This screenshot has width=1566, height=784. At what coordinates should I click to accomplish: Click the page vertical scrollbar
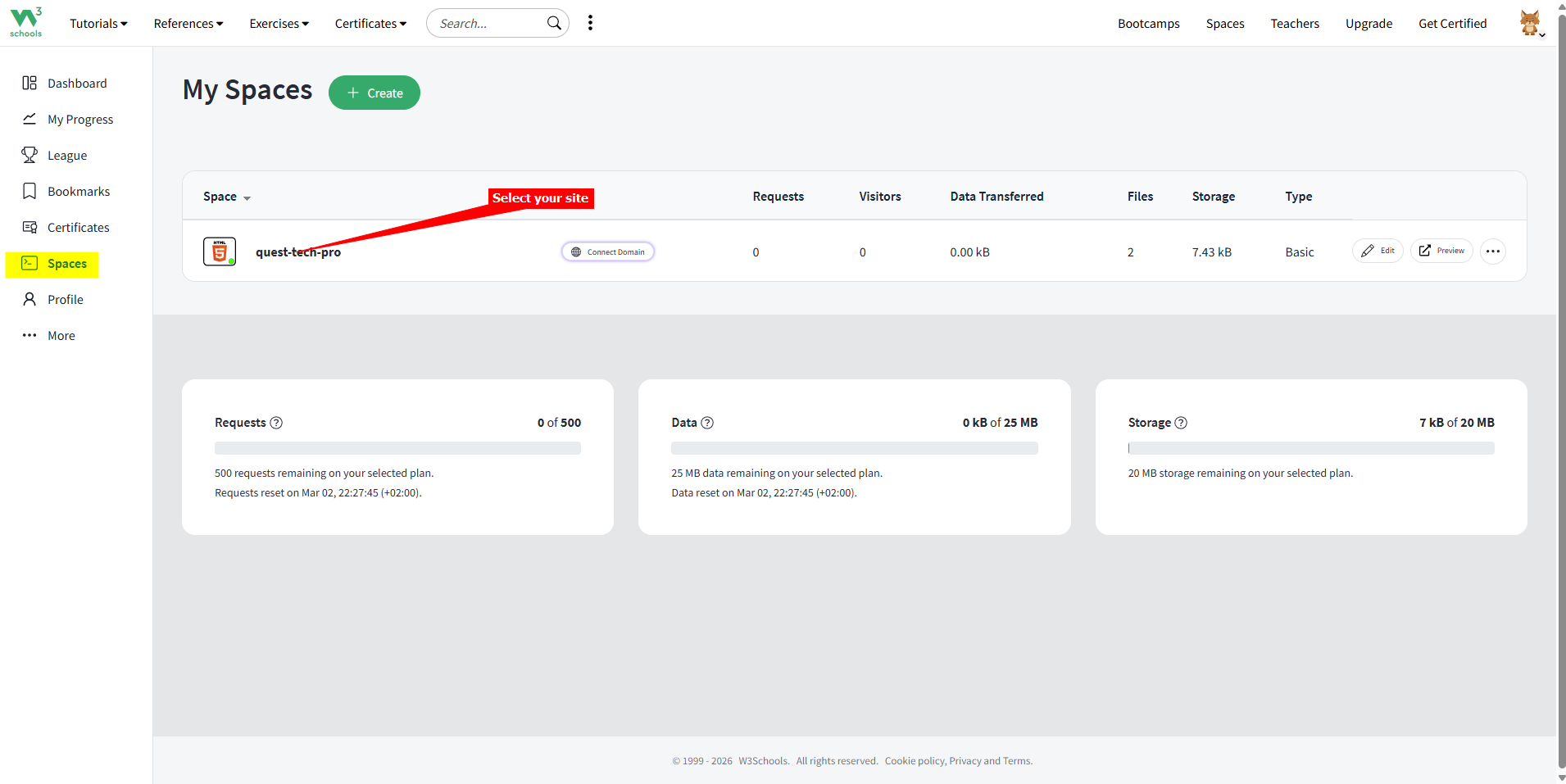[x=1561, y=392]
